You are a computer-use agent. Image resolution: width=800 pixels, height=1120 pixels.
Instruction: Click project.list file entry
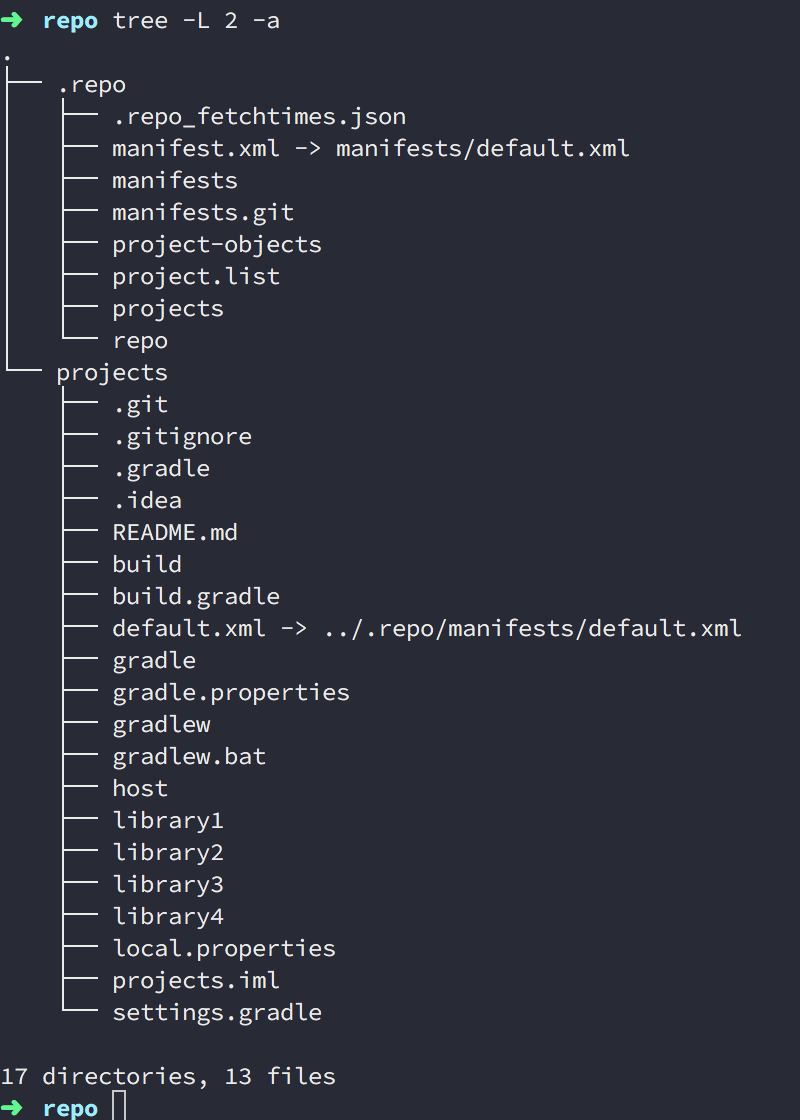(x=196, y=276)
